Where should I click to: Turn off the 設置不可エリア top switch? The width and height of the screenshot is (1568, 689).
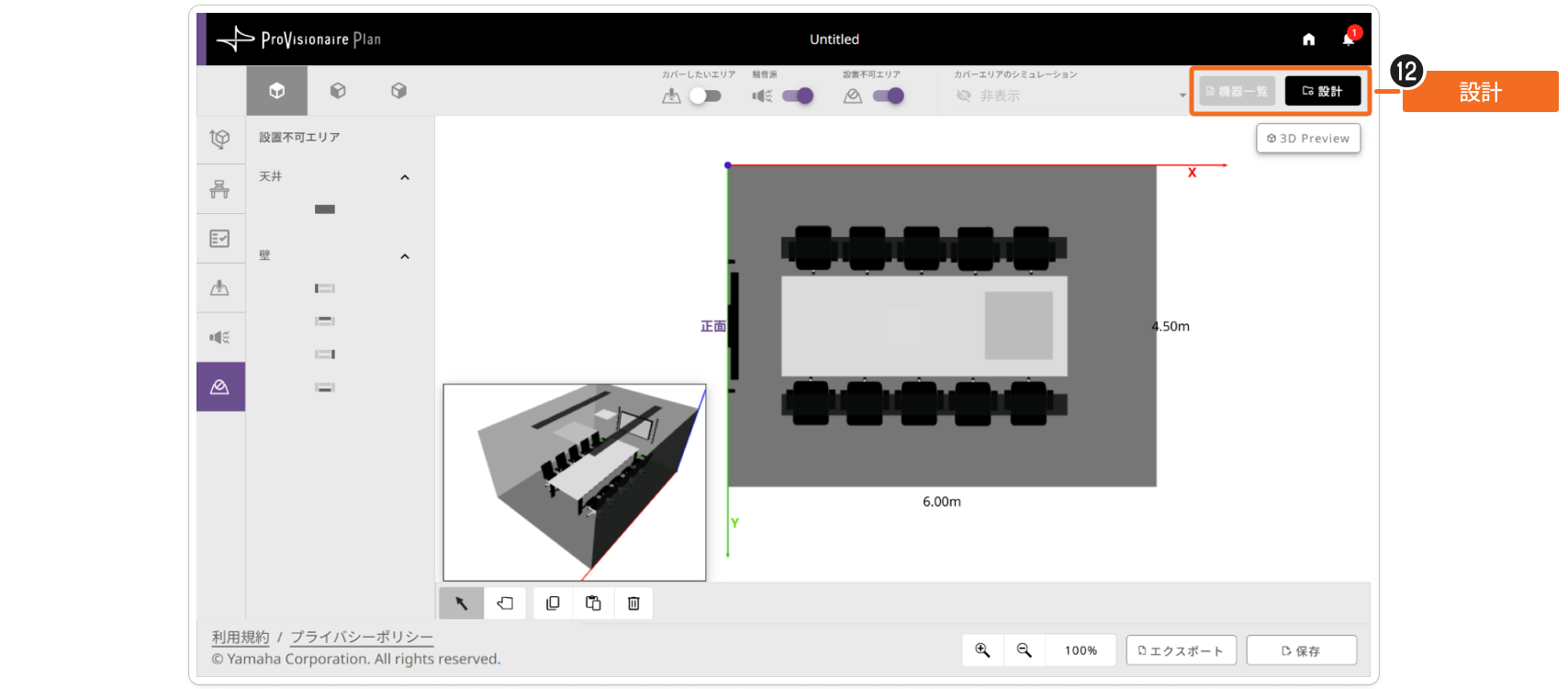click(x=888, y=96)
